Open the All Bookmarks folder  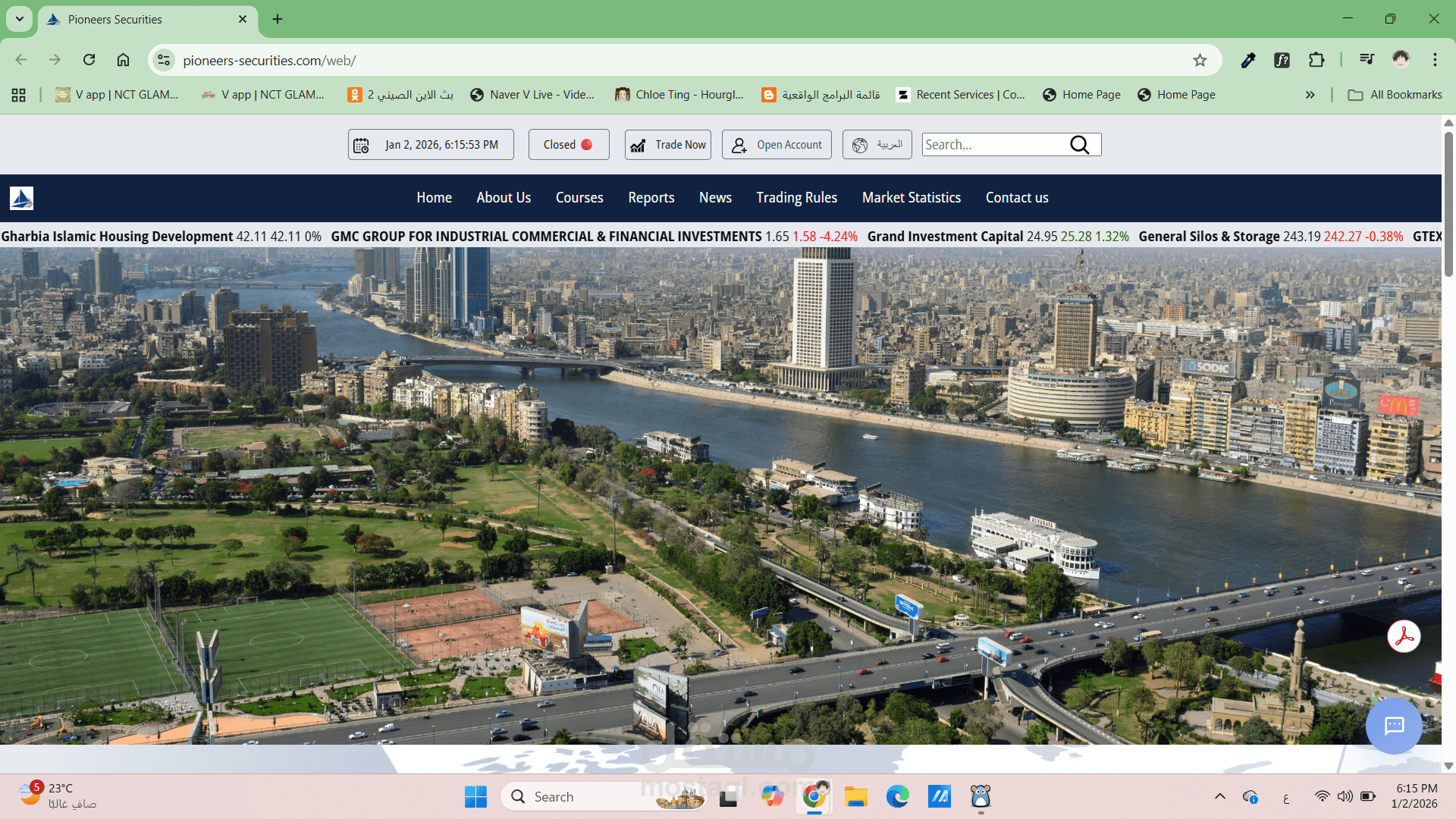coord(1395,95)
